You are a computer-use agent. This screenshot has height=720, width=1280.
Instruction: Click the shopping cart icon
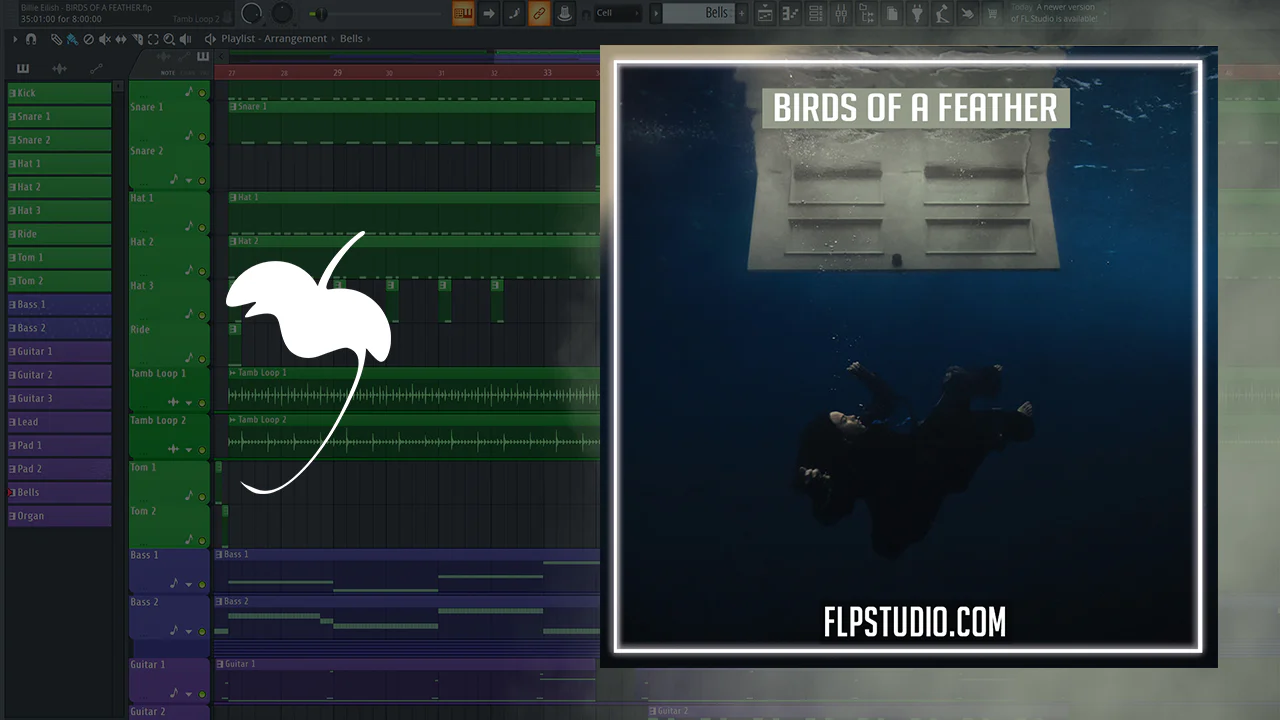(992, 13)
